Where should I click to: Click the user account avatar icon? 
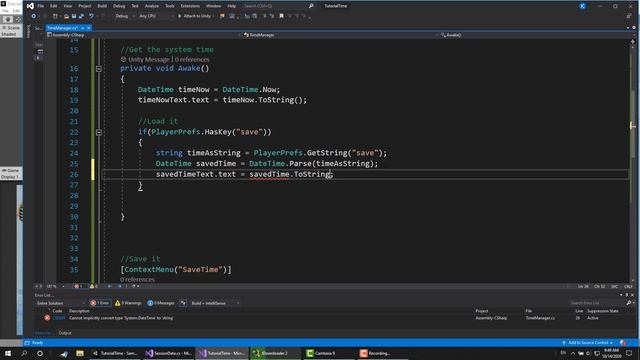coord(582,6)
